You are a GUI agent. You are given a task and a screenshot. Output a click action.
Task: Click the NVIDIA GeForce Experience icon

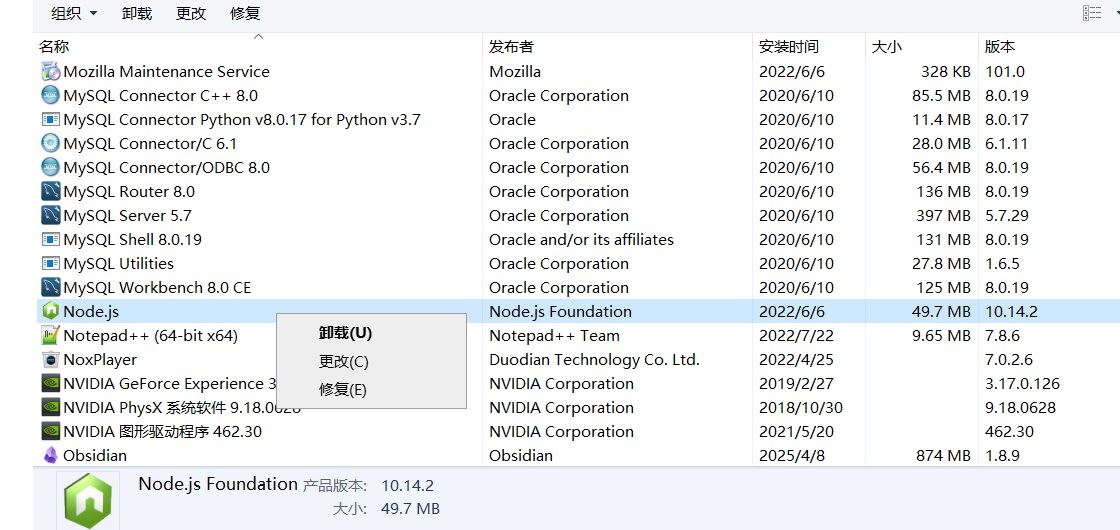[x=50, y=384]
